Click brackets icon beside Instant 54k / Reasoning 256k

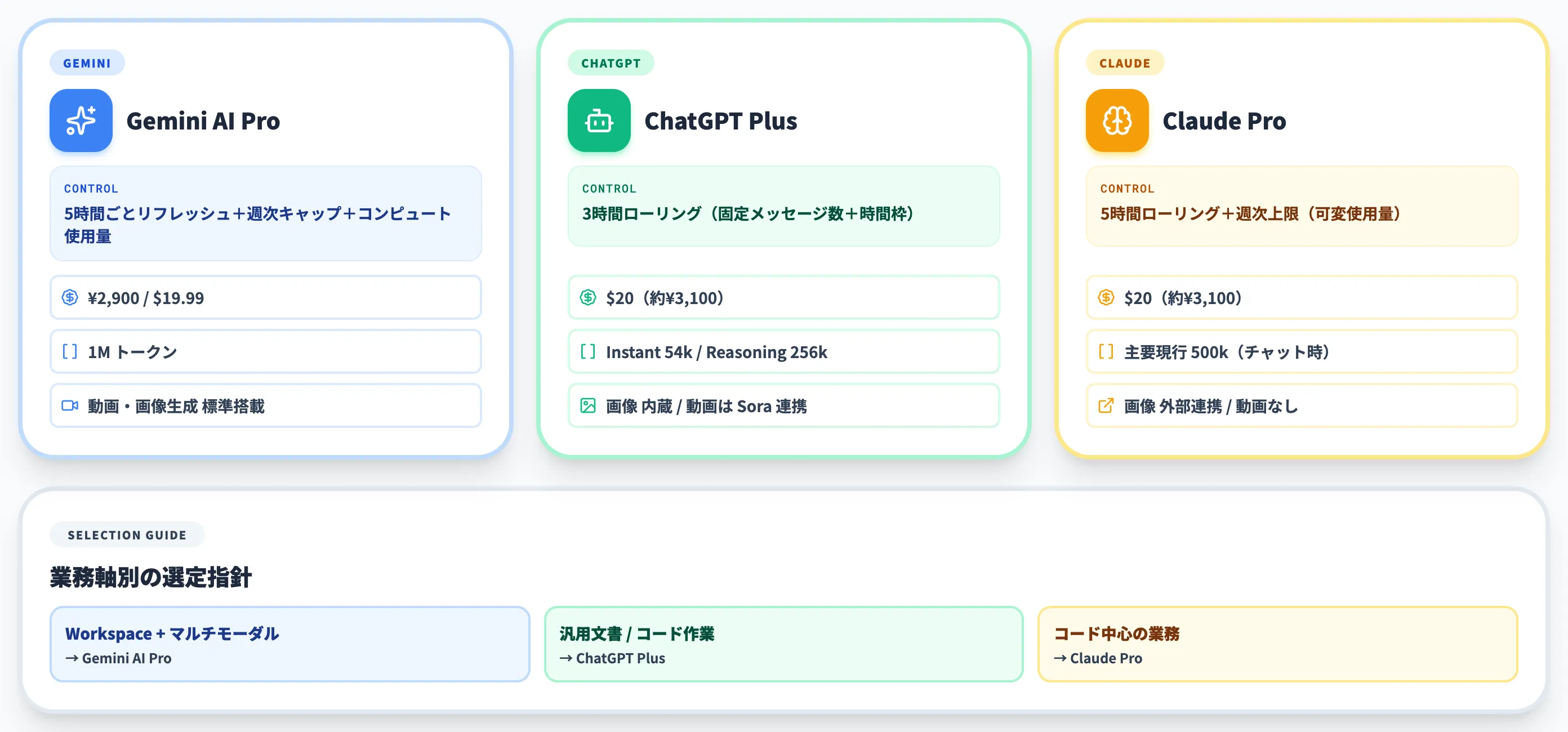tap(588, 352)
